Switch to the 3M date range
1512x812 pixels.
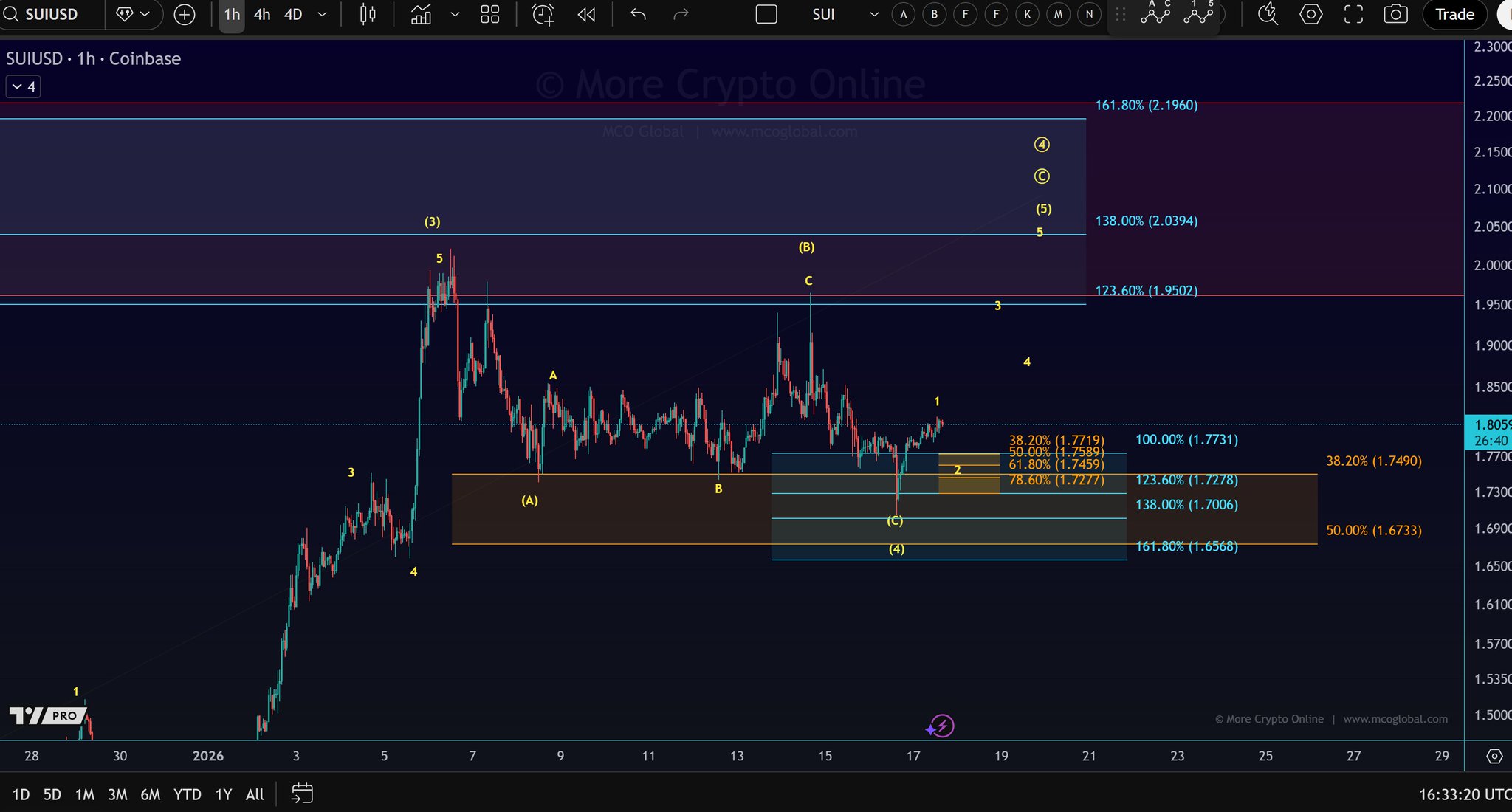(117, 794)
